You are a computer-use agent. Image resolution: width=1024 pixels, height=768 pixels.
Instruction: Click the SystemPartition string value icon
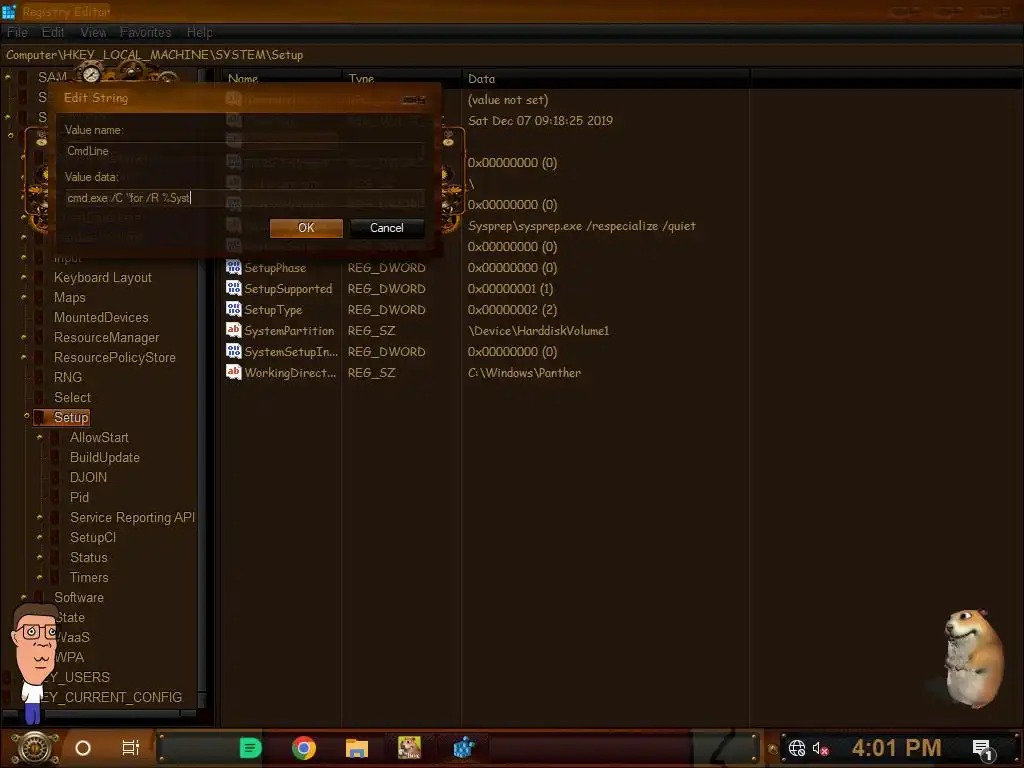233,330
